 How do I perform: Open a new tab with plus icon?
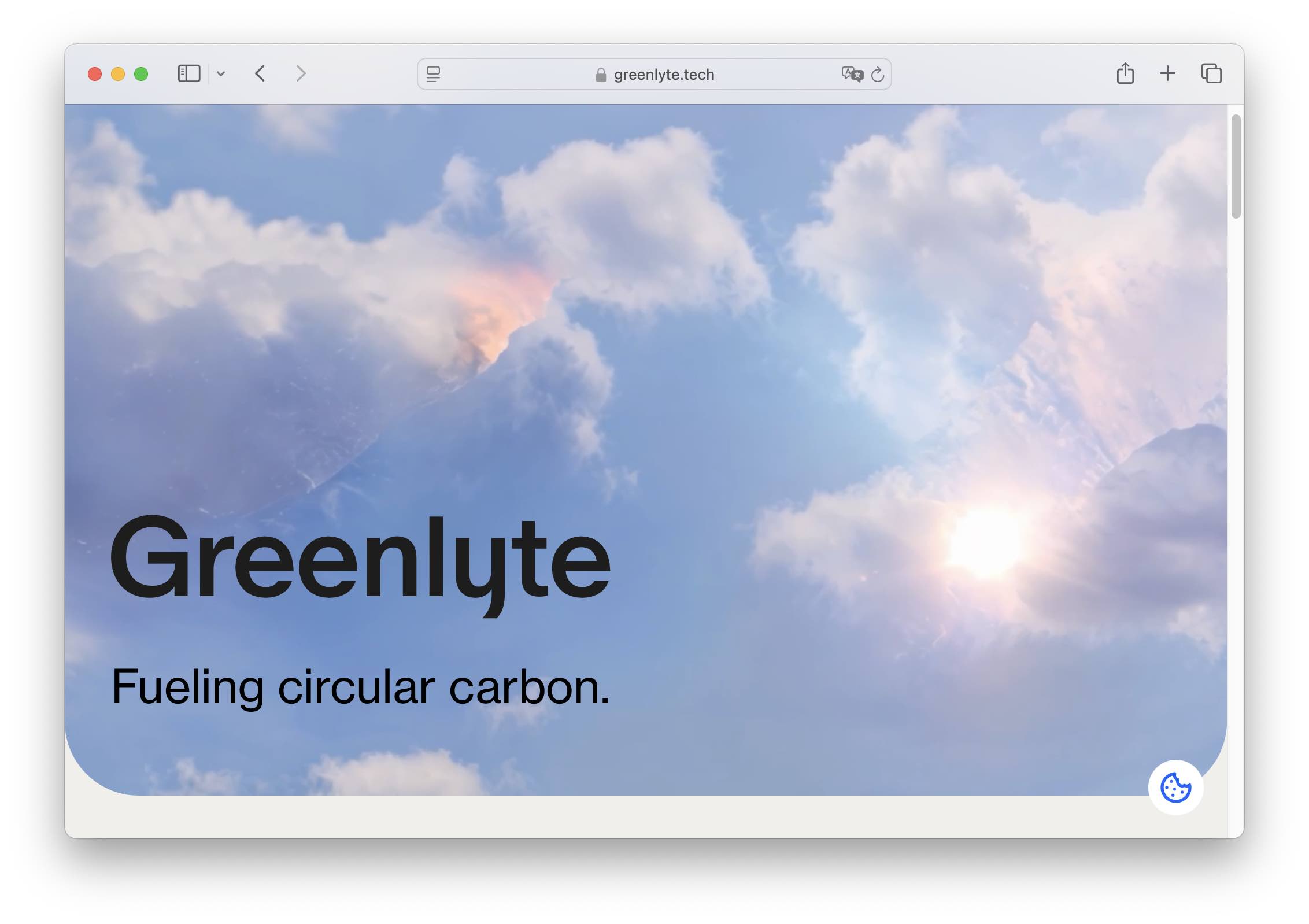1167,73
